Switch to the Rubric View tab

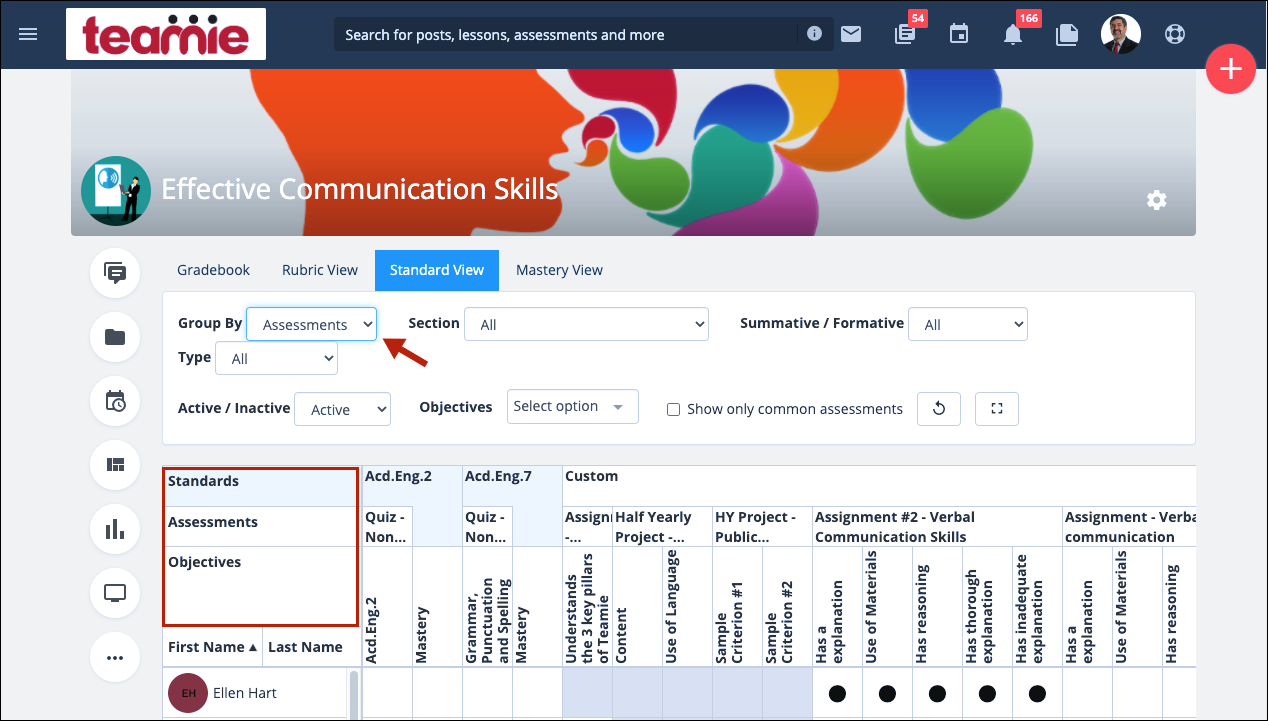(x=320, y=270)
